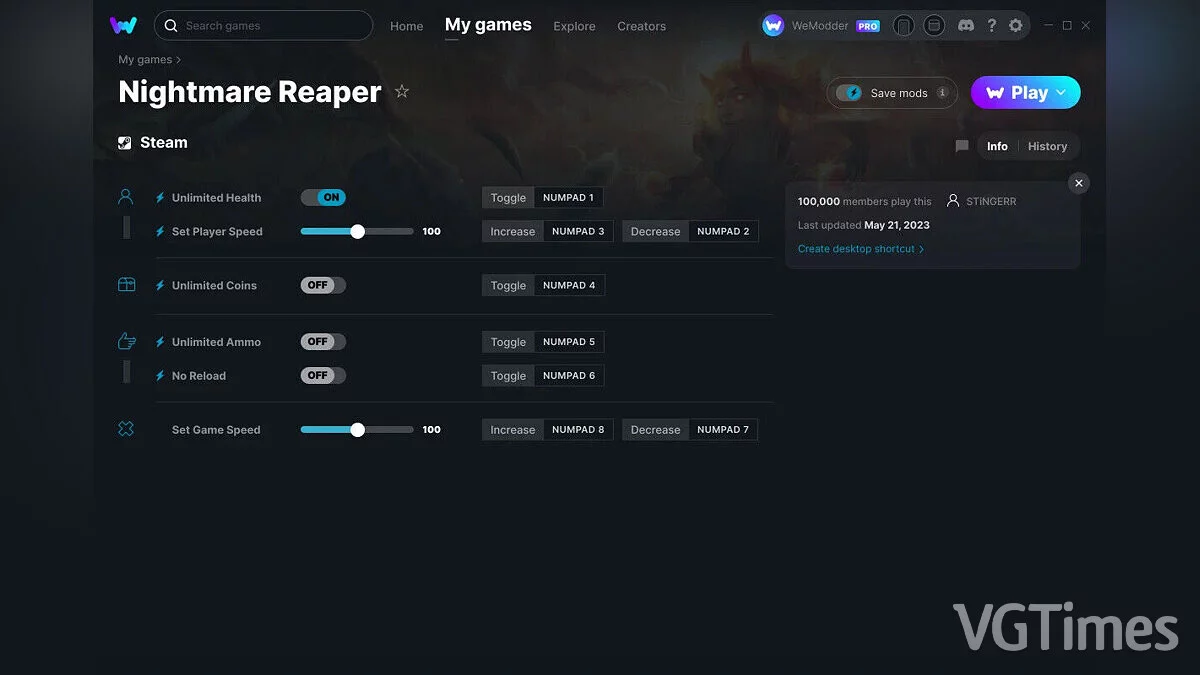Screen dimensions: 1200x675
Task: Close the info panel with X
Action: (1078, 183)
